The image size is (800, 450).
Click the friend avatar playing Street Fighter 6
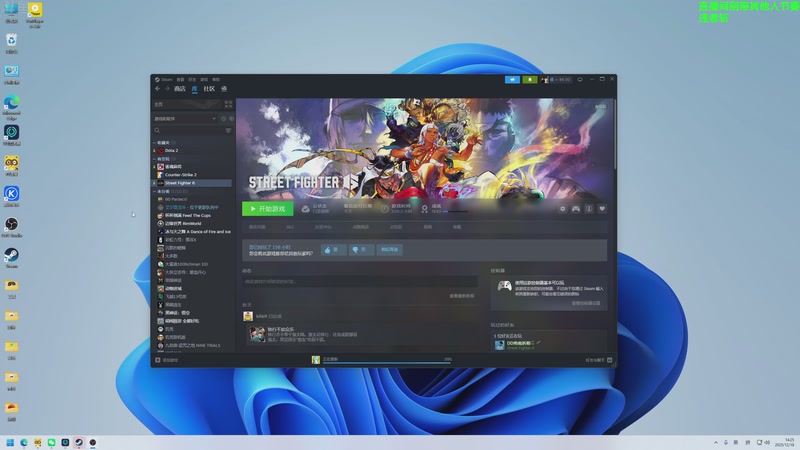499,345
